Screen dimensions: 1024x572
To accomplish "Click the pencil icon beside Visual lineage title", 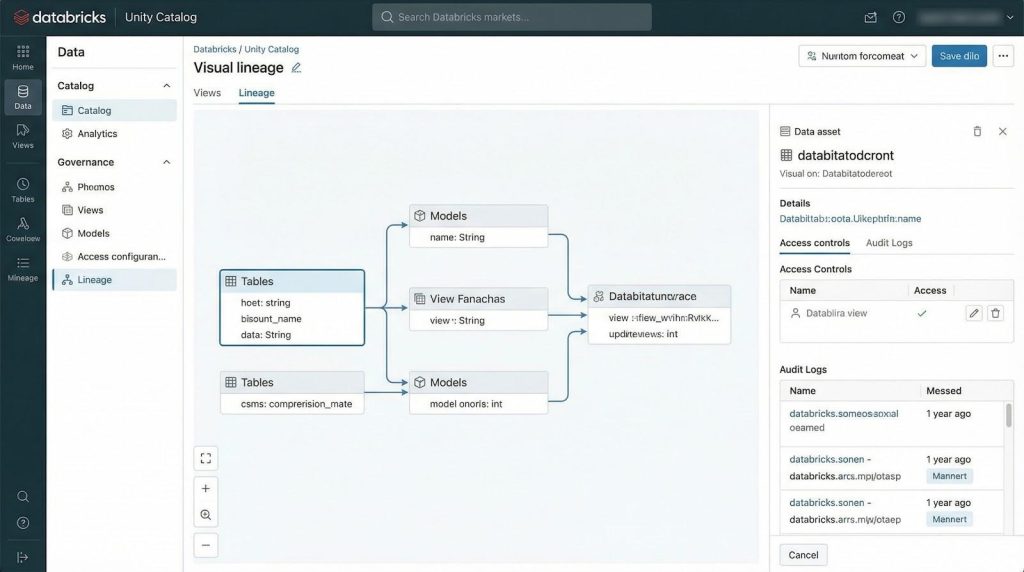I will [295, 68].
